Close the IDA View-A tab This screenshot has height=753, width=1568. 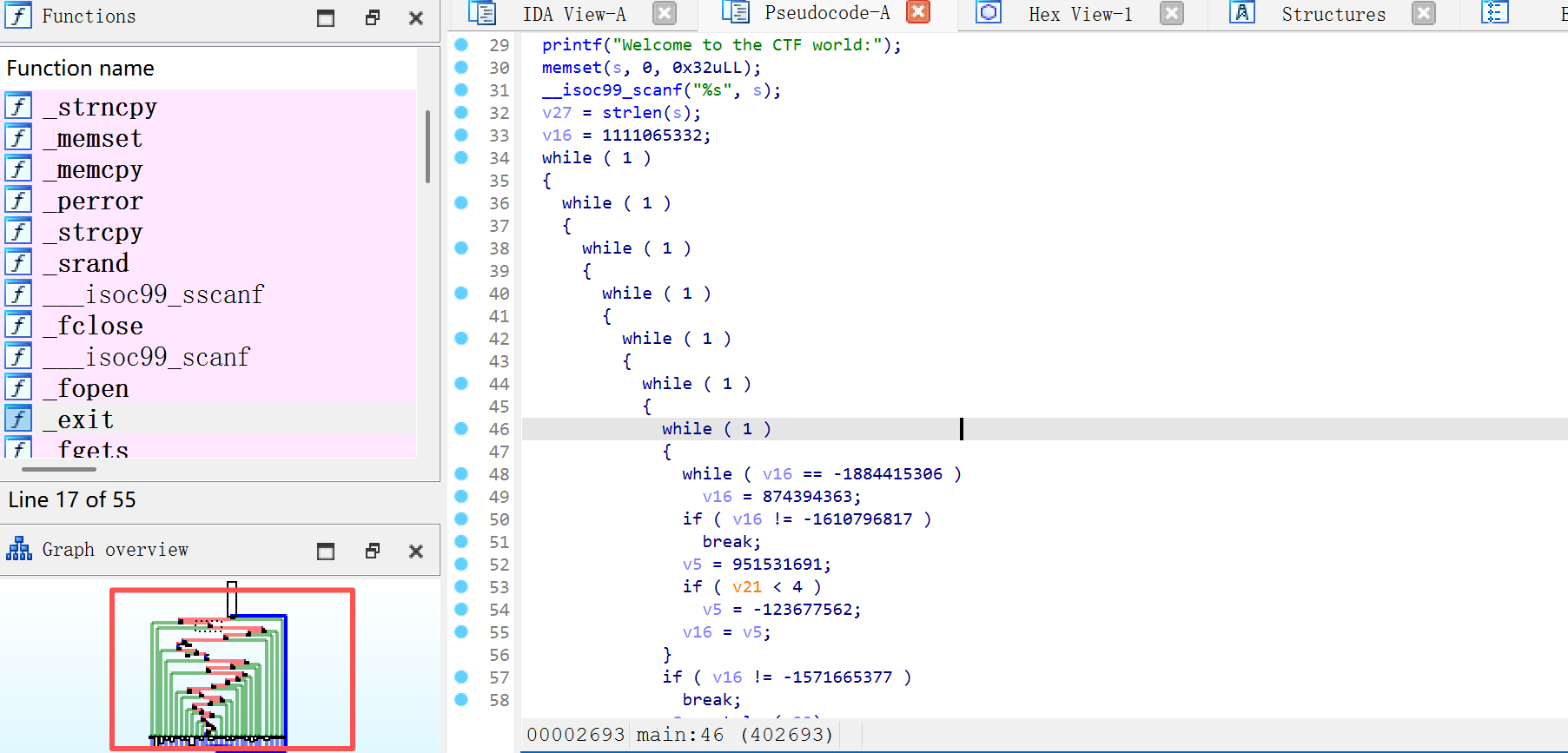click(665, 13)
